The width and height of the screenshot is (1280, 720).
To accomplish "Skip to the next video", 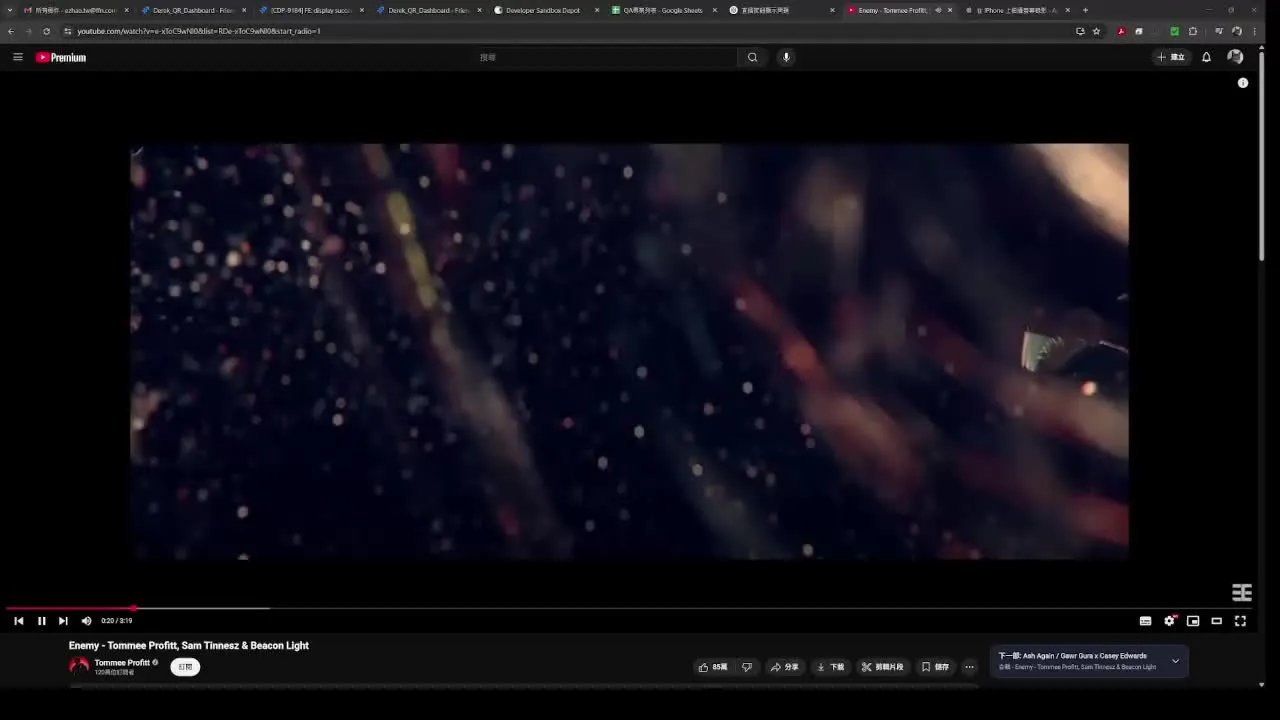I will click(63, 621).
